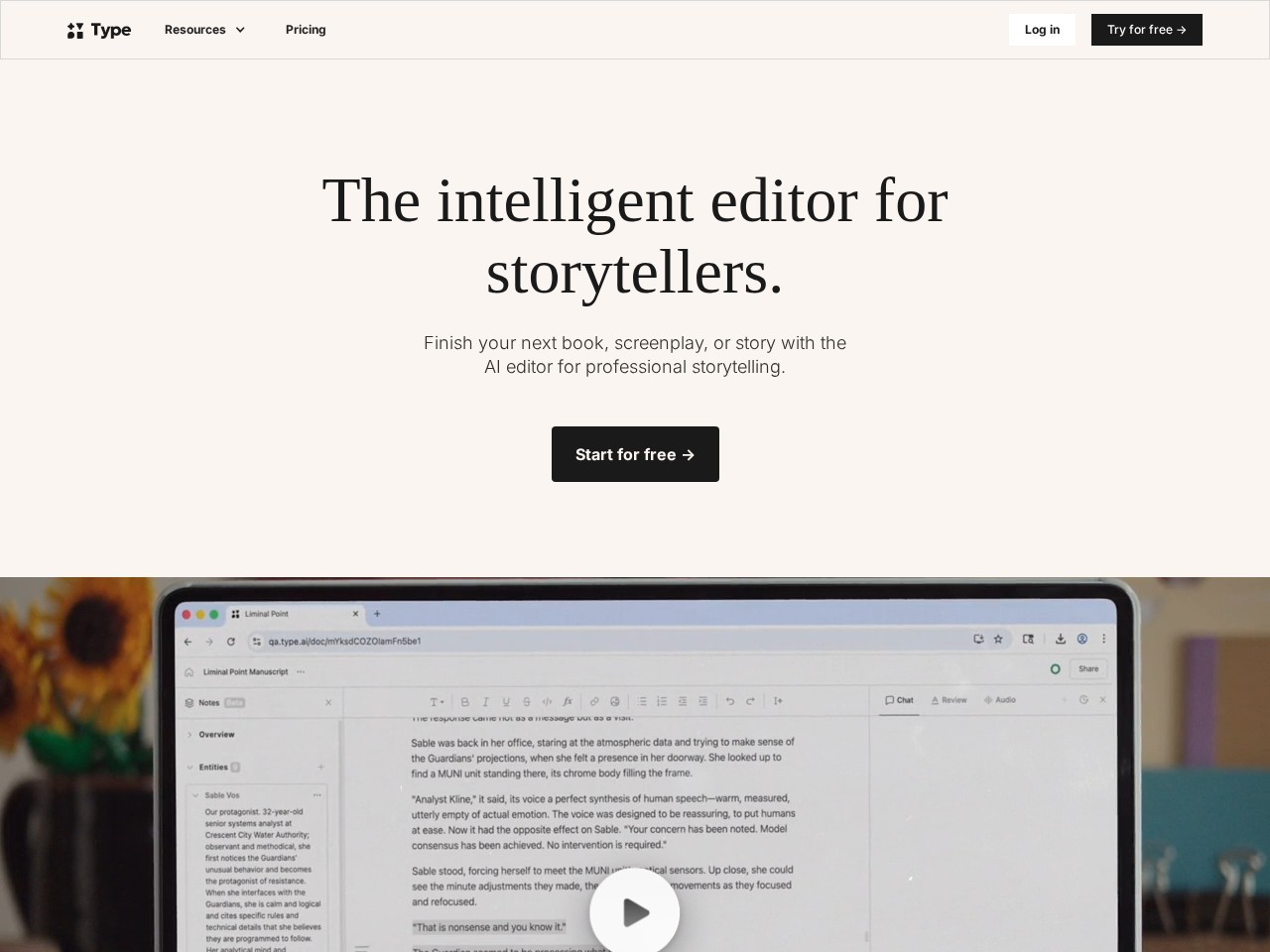Collapse the Sable Vos entity card

pos(195,795)
